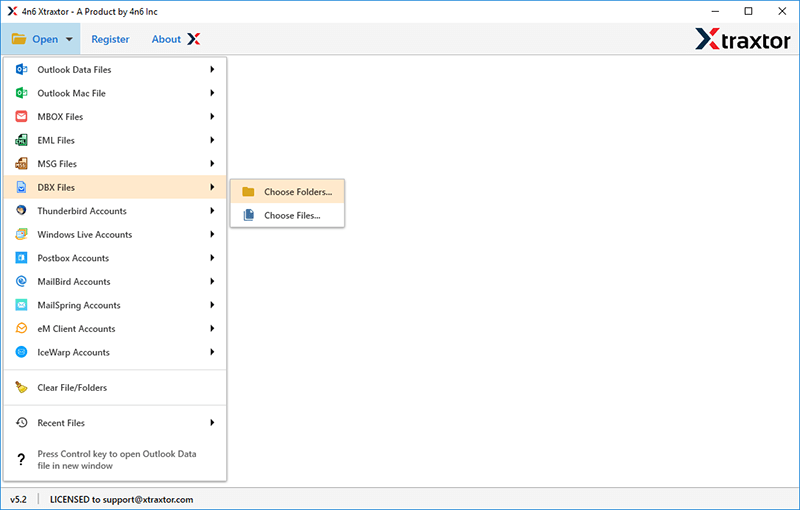Click the IceWarp Accounts icon
Screen dimensions: 800x510
pyautogui.click(x=21, y=352)
